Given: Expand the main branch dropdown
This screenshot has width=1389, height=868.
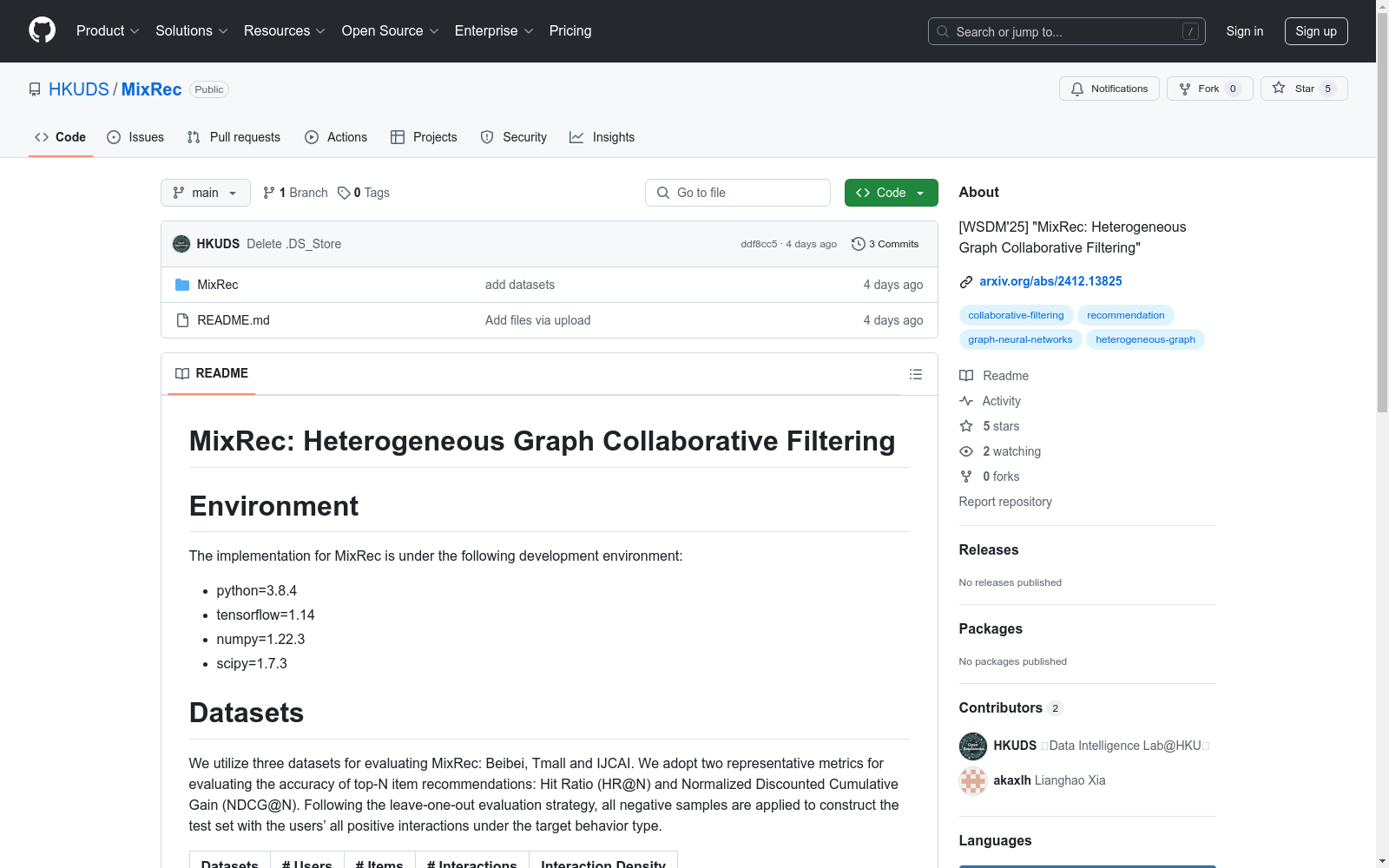Looking at the screenshot, I should [x=205, y=193].
